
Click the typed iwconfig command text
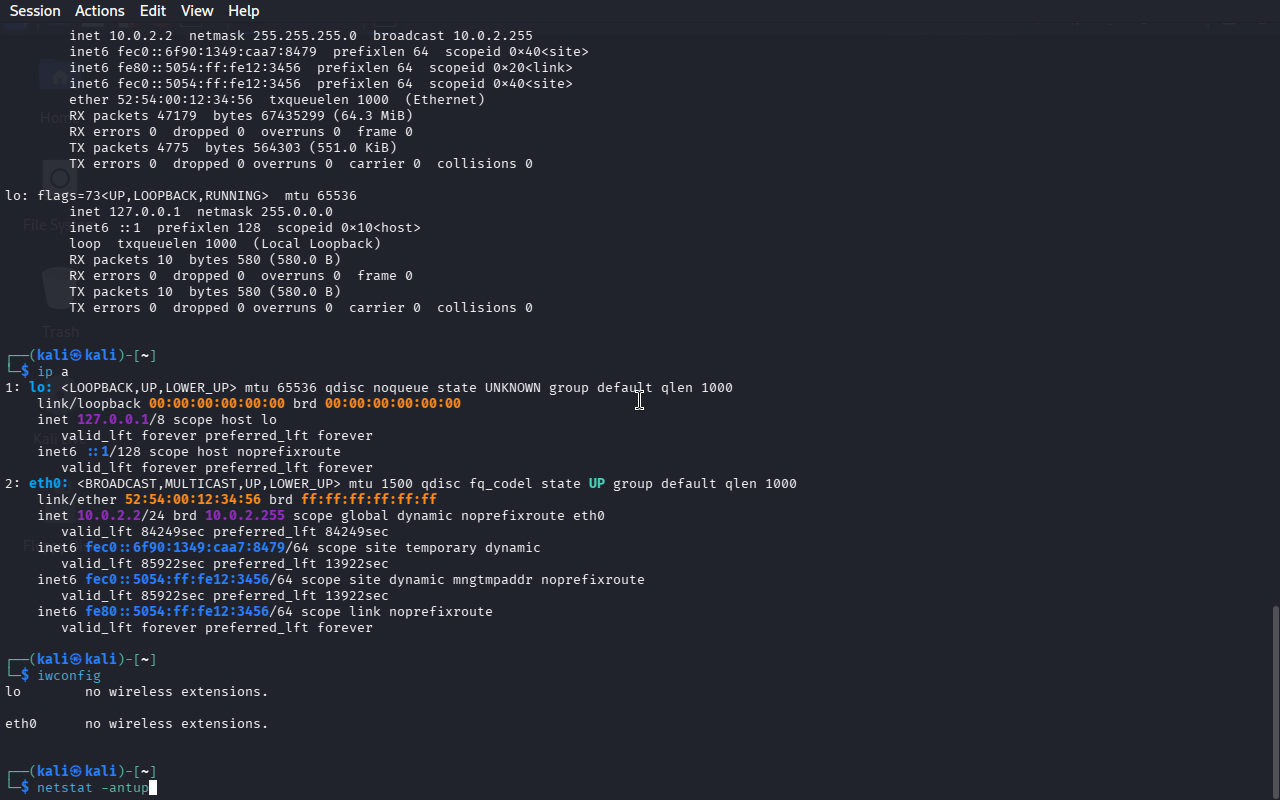(69, 676)
